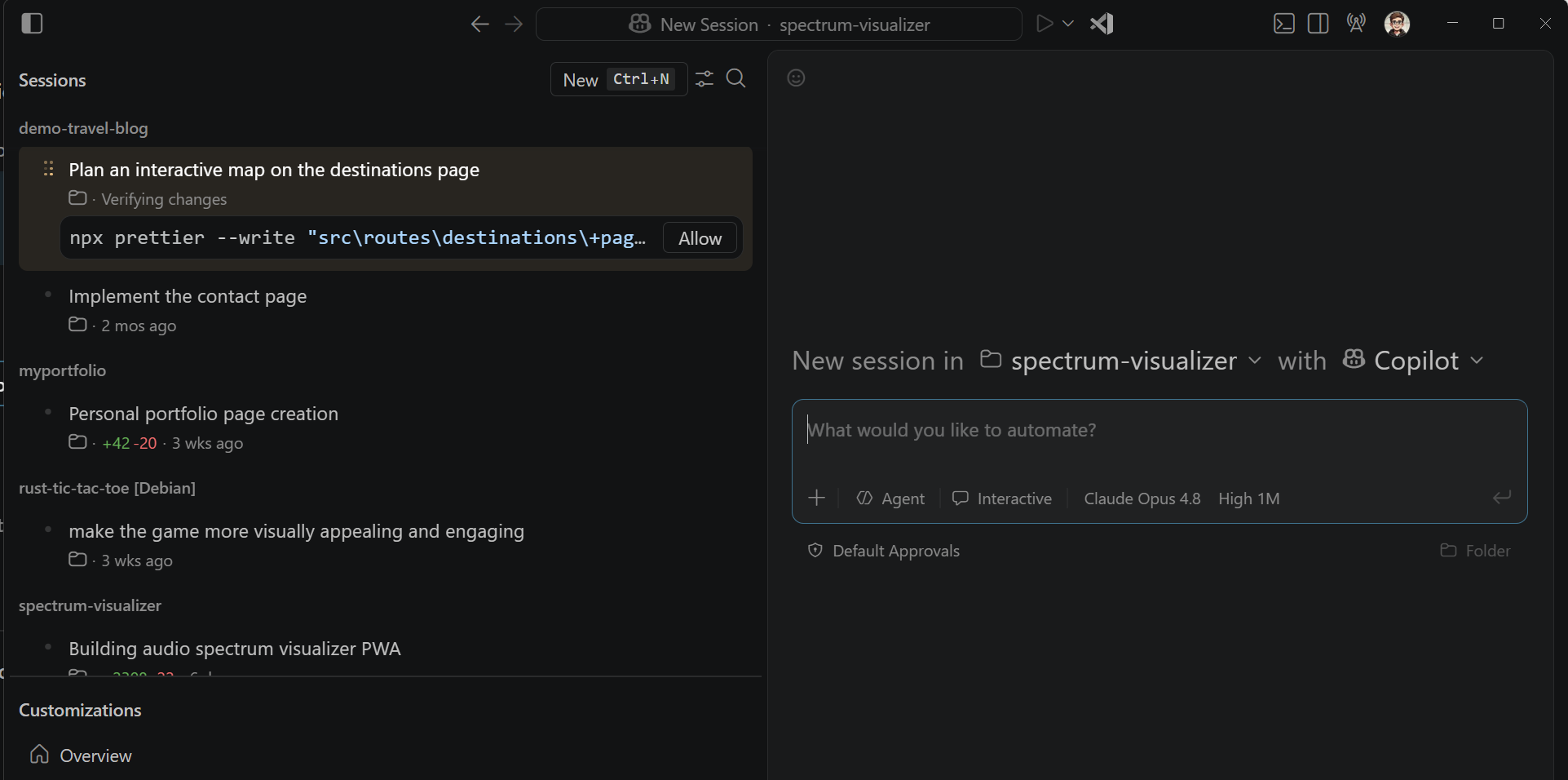Open the sessions filter settings icon
The height and width of the screenshot is (780, 1568).
[x=704, y=79]
